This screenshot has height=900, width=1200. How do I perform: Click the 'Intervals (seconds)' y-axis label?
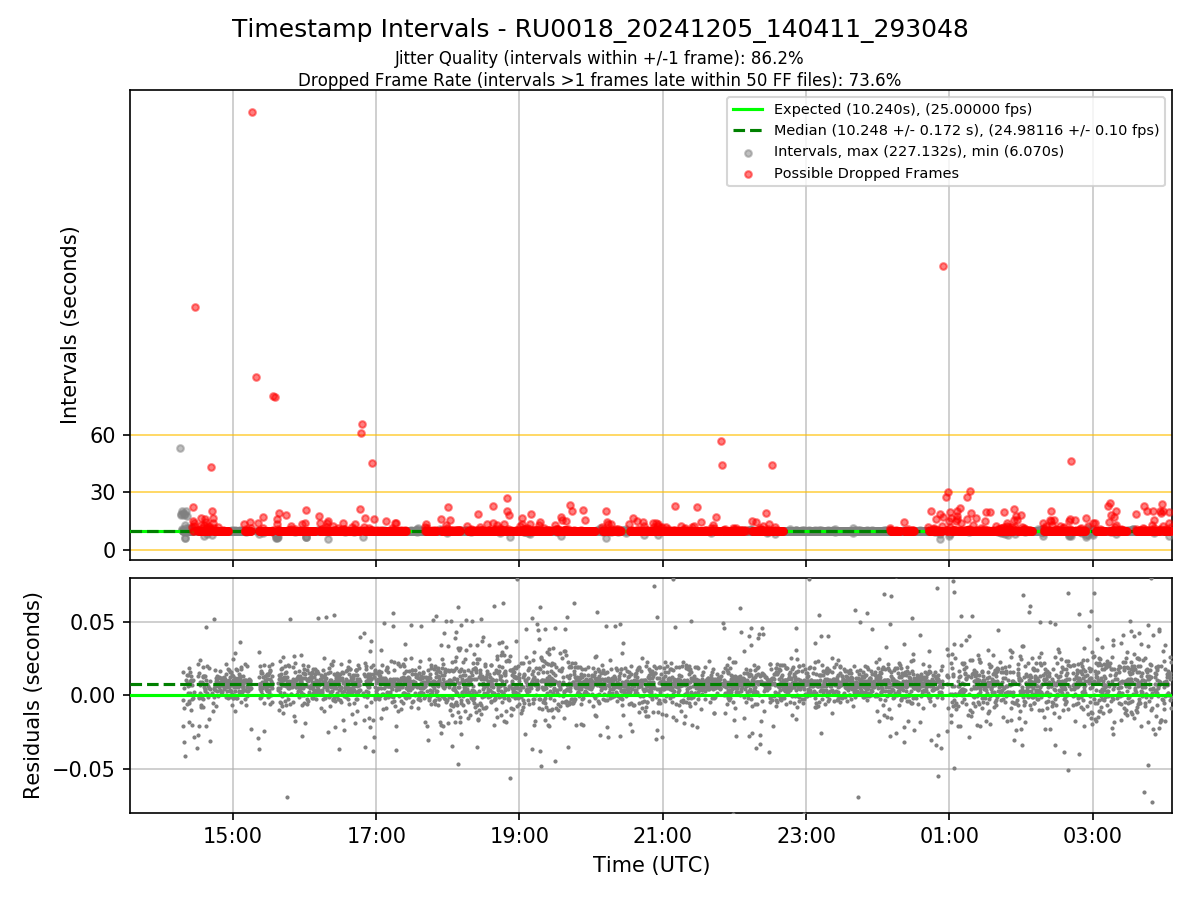coord(70,325)
